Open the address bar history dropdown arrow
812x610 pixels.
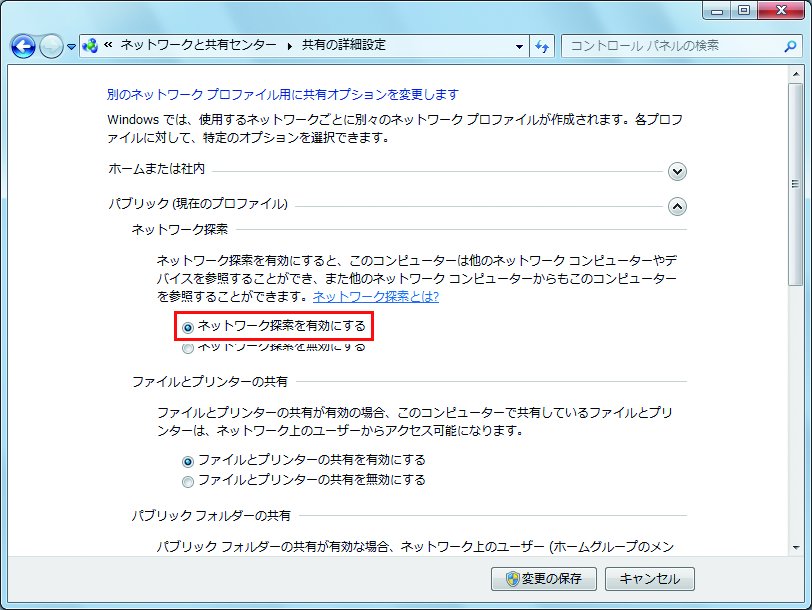click(x=520, y=46)
